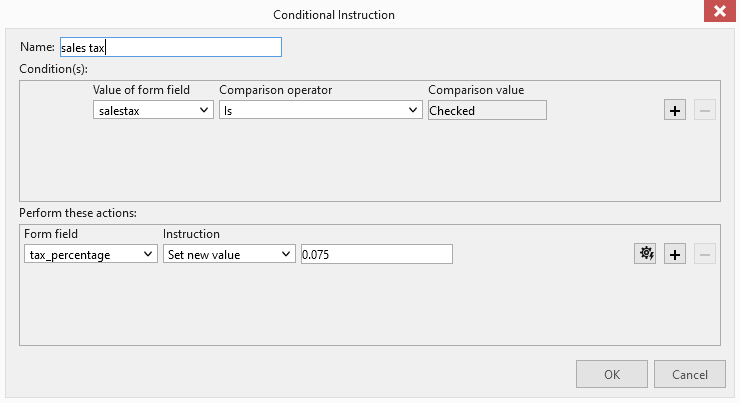Click the 'Value of form field' column label
The image size is (740, 403).
click(x=141, y=90)
